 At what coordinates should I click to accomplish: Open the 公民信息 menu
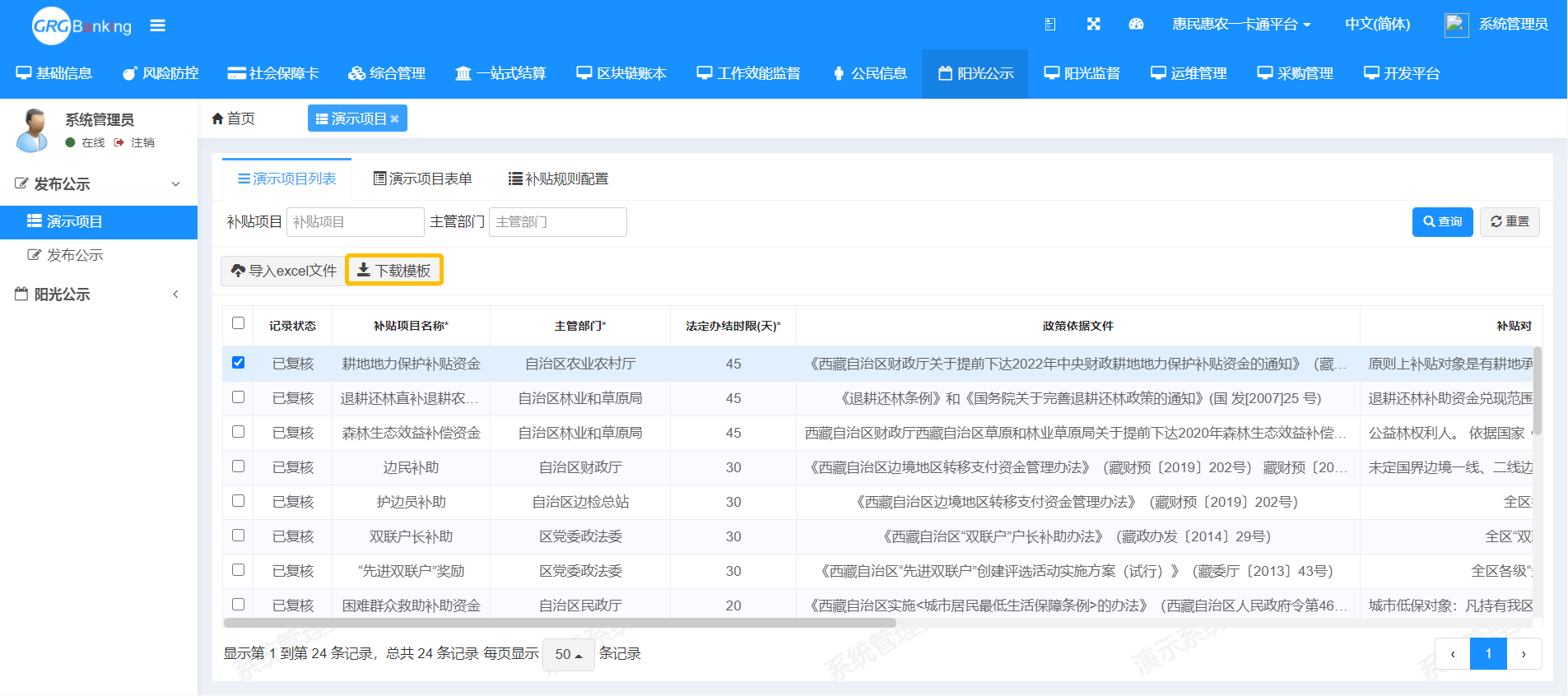[870, 73]
